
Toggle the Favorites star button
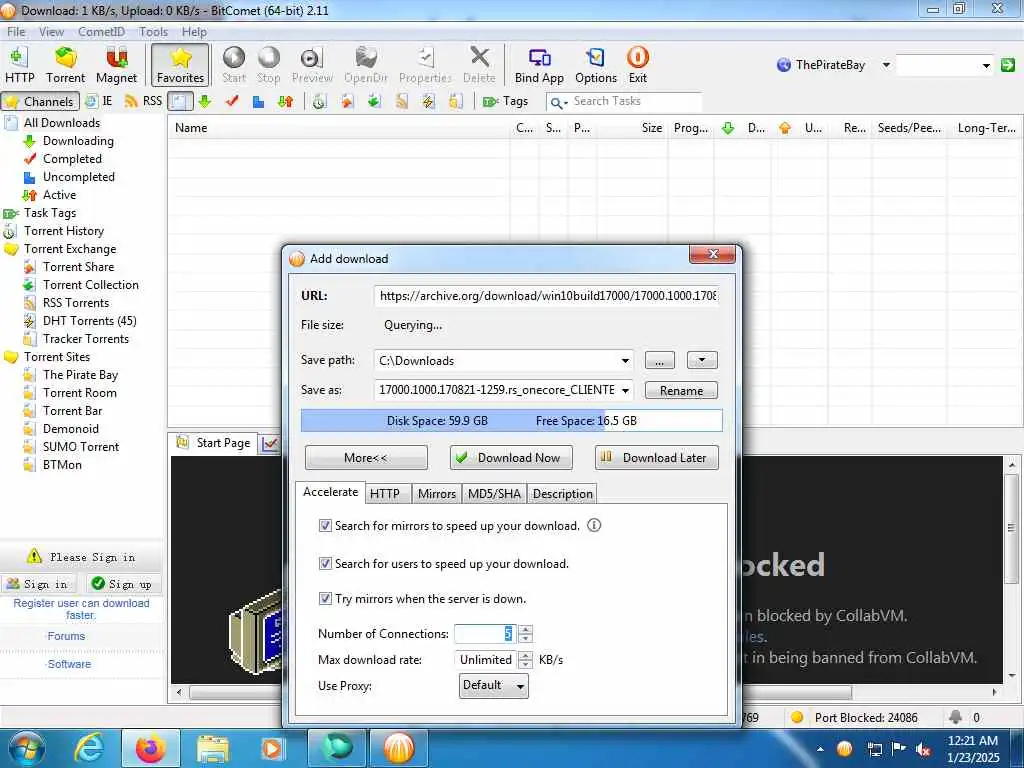pos(180,65)
